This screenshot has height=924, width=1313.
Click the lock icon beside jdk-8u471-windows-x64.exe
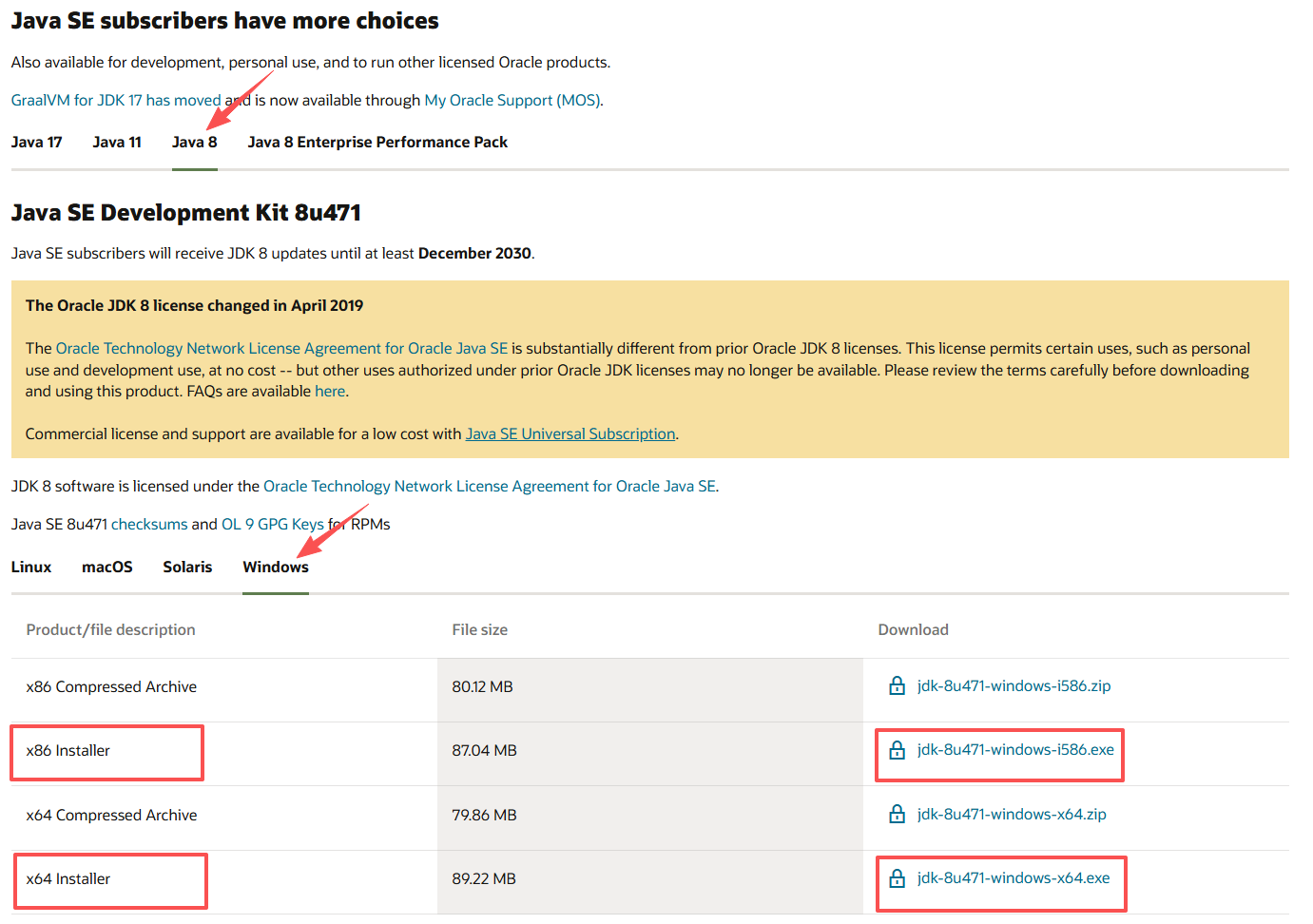897,878
